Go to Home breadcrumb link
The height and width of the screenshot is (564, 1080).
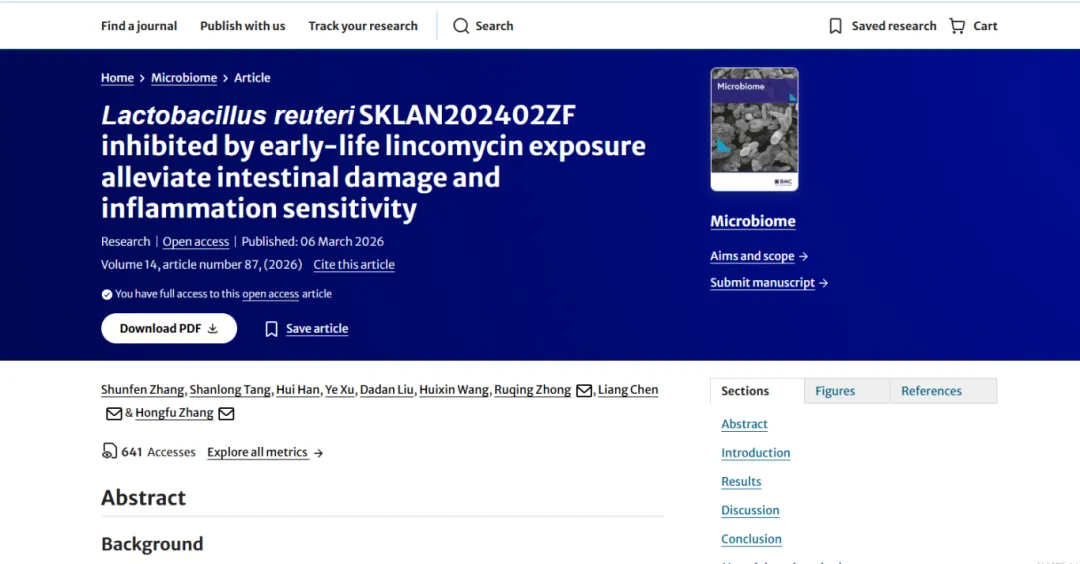tap(117, 78)
